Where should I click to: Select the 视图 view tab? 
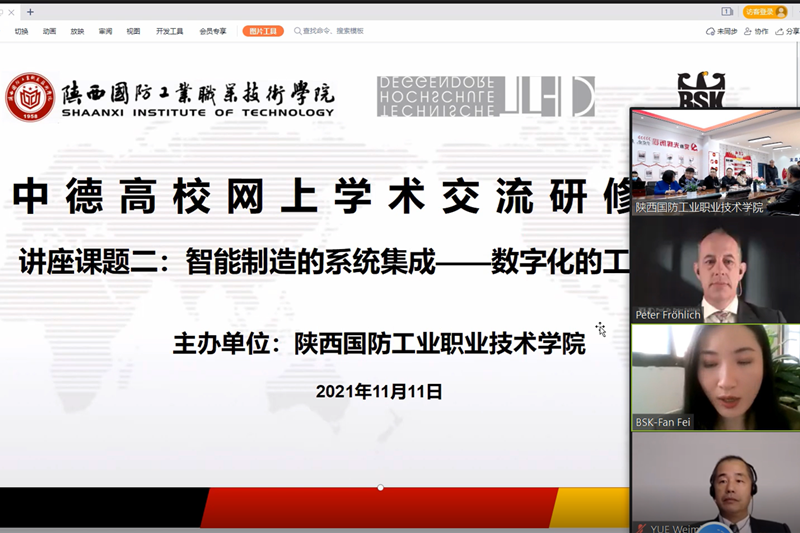pos(133,31)
